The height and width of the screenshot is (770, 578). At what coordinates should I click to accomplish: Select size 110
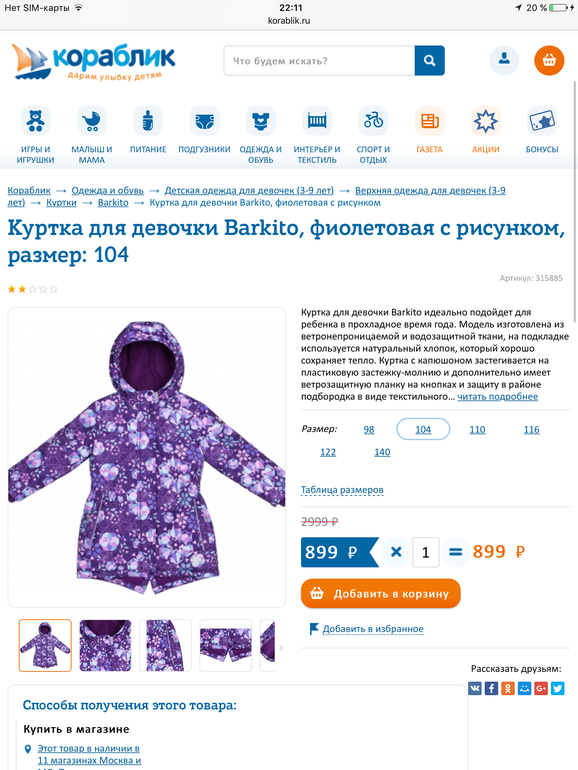[477, 430]
